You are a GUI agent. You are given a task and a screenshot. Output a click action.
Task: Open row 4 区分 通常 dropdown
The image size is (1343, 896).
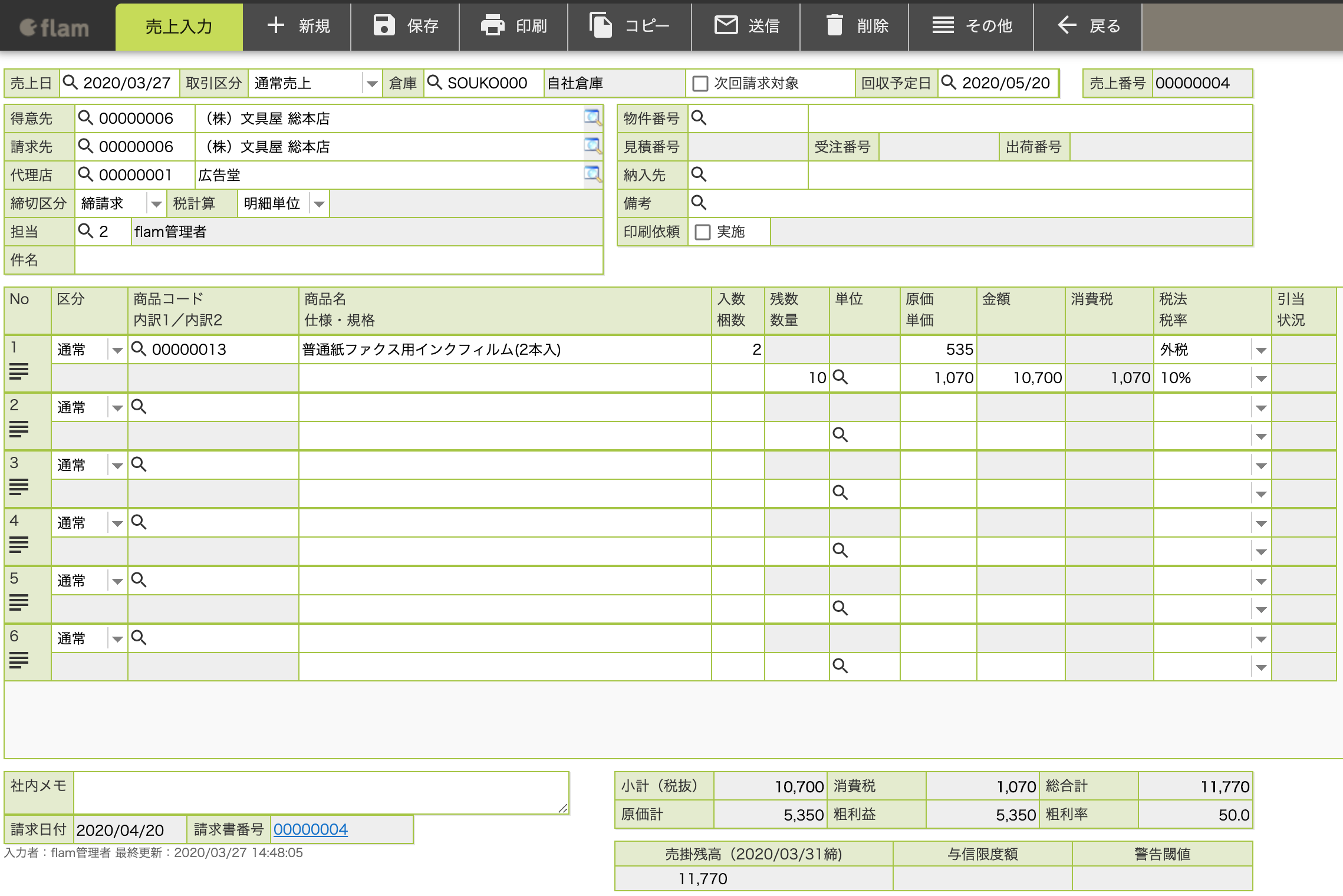tap(117, 523)
